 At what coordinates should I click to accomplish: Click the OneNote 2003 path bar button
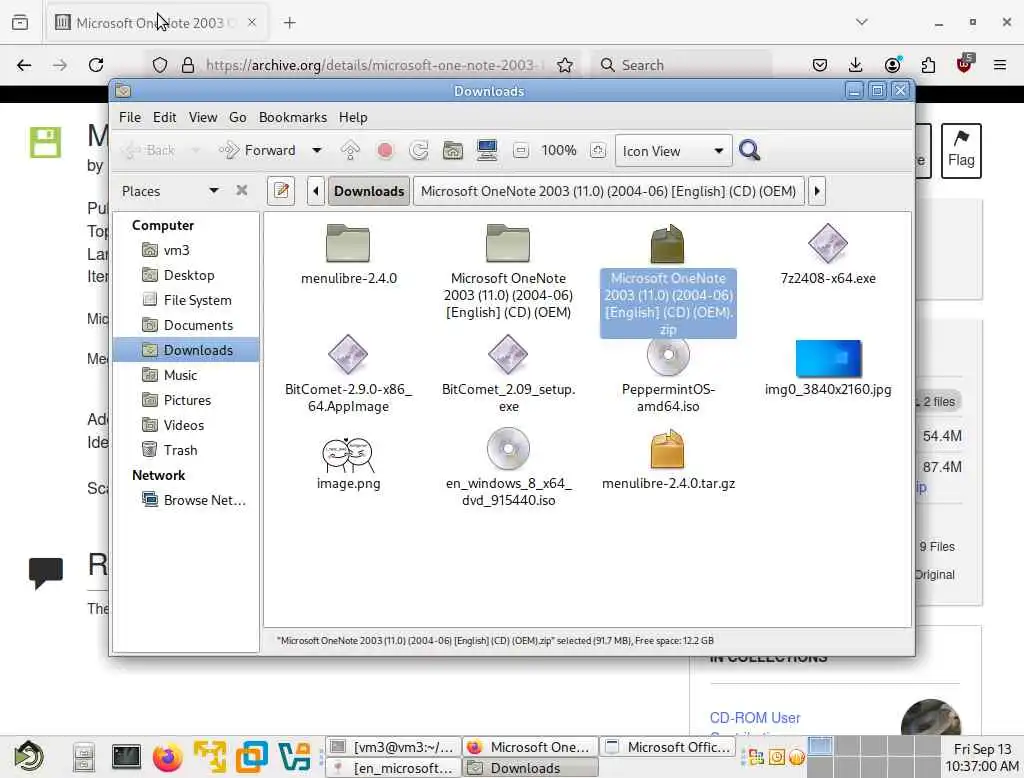pyautogui.click(x=608, y=191)
